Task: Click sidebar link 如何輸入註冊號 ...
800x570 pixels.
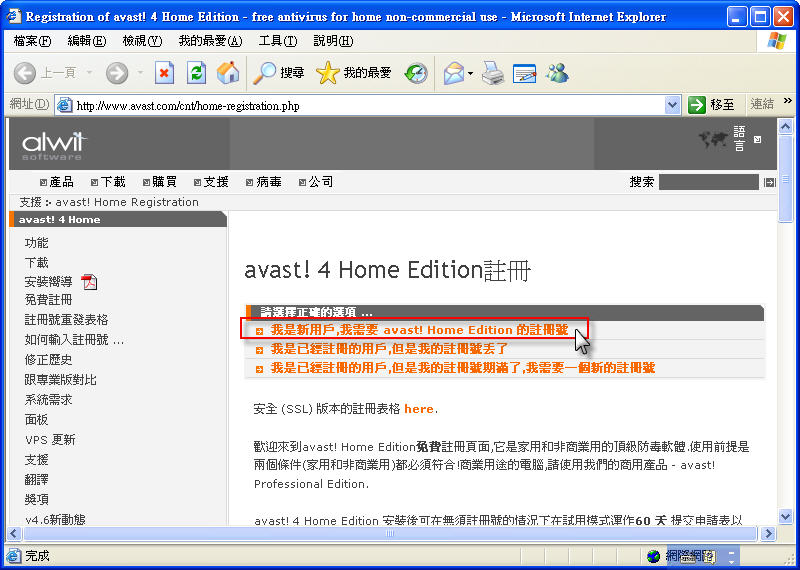Action: (x=74, y=340)
